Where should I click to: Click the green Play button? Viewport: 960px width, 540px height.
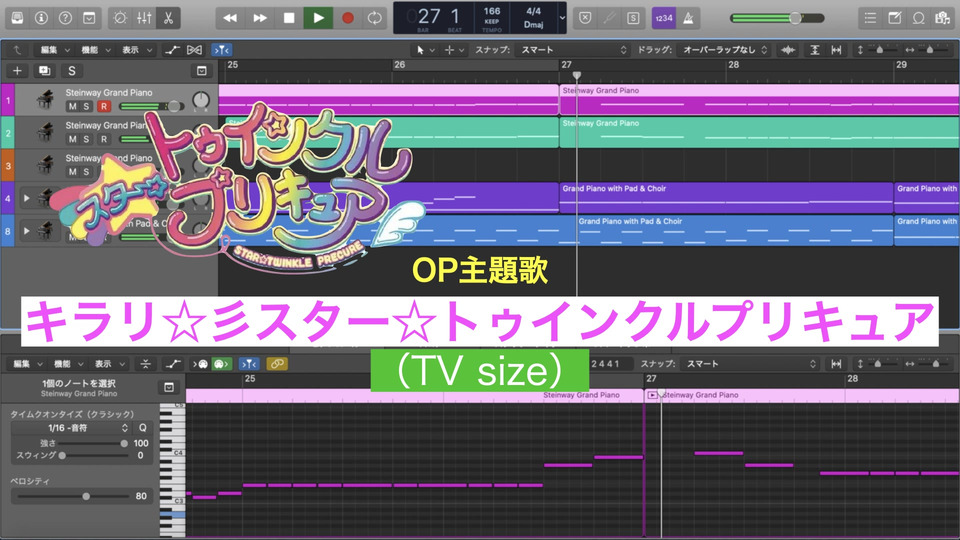click(318, 18)
